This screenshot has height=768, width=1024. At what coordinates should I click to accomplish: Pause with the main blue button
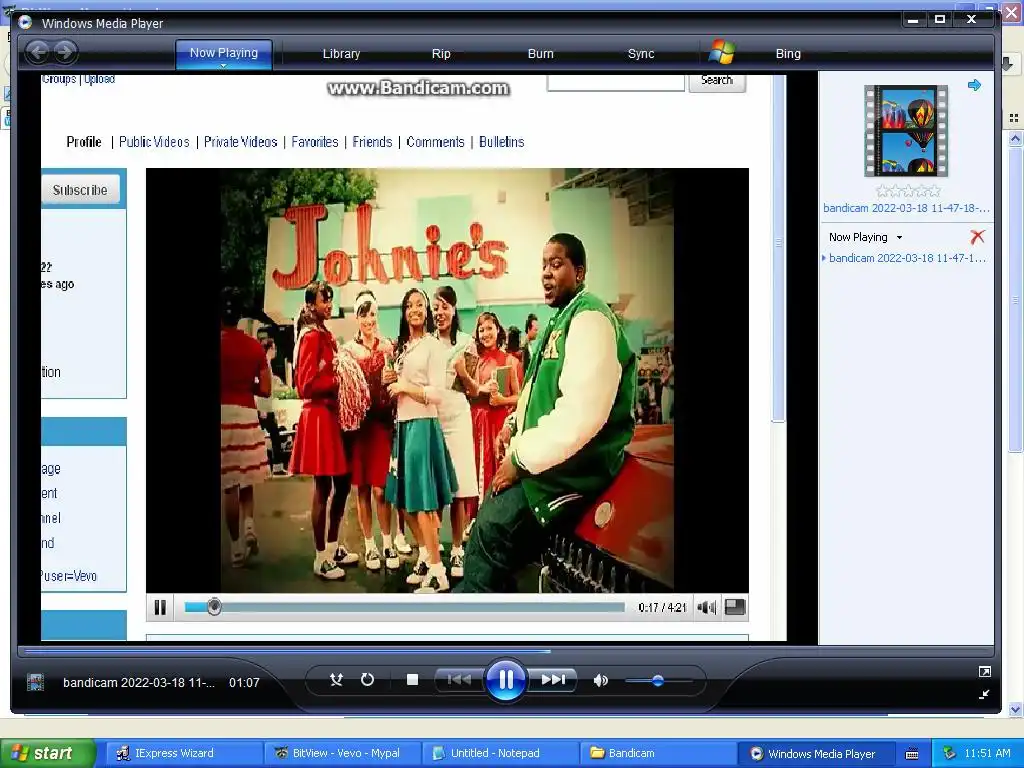pos(505,680)
